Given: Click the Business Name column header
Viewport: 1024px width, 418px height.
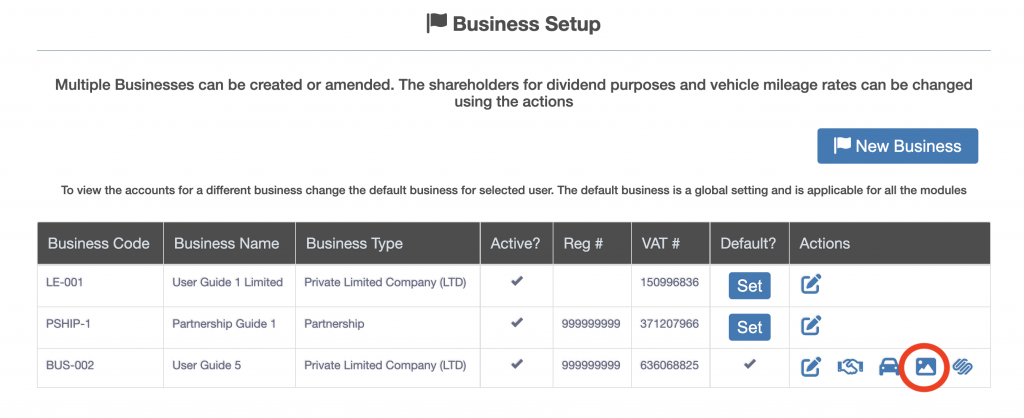Looking at the screenshot, I should tap(226, 243).
